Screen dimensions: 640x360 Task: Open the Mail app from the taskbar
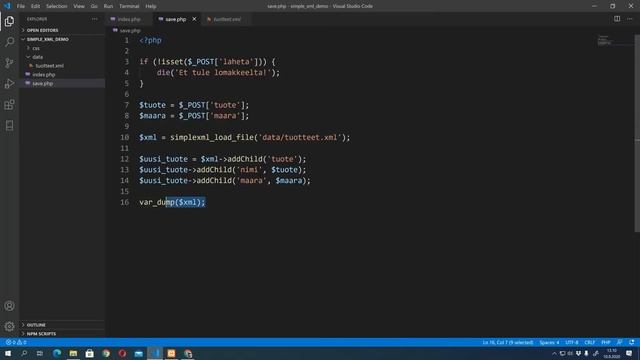pyautogui.click(x=138, y=353)
